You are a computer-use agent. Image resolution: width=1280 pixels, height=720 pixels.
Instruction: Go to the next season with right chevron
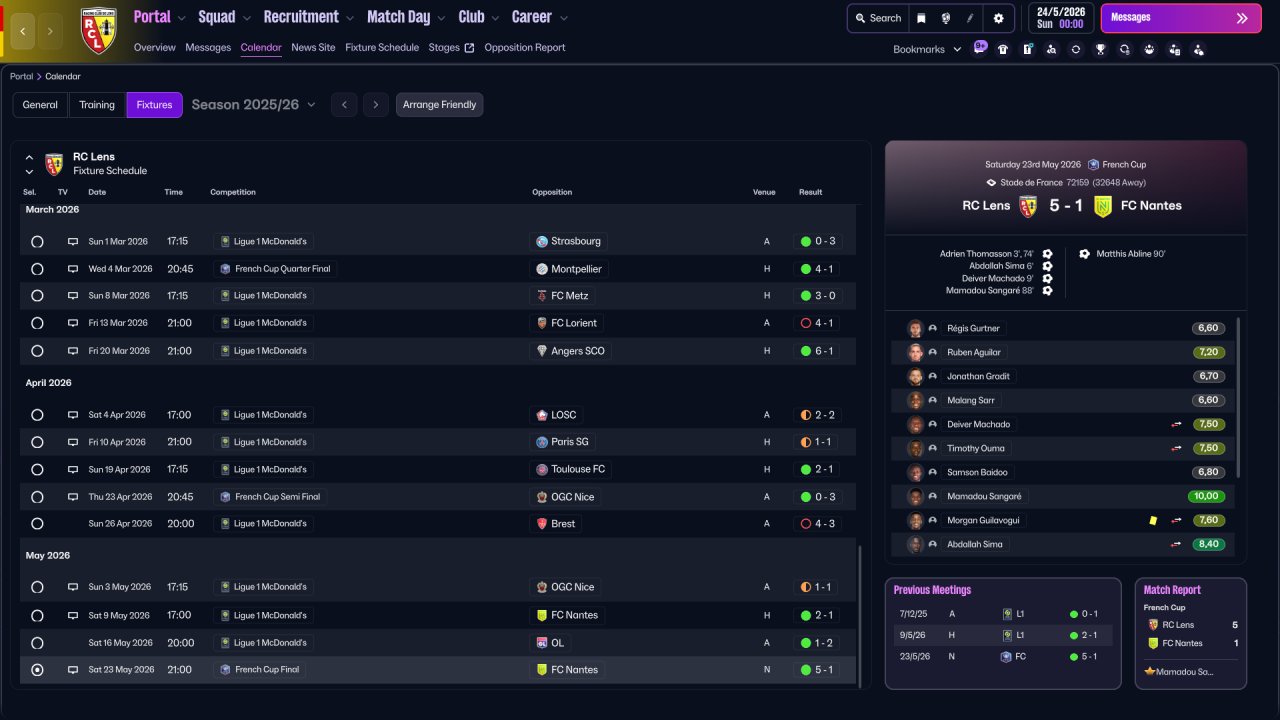coord(376,105)
